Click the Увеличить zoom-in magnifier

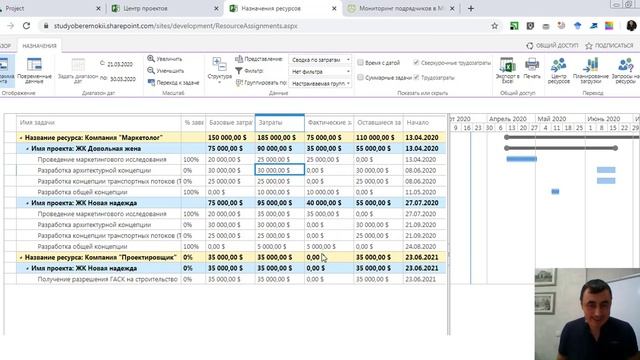tap(151, 59)
